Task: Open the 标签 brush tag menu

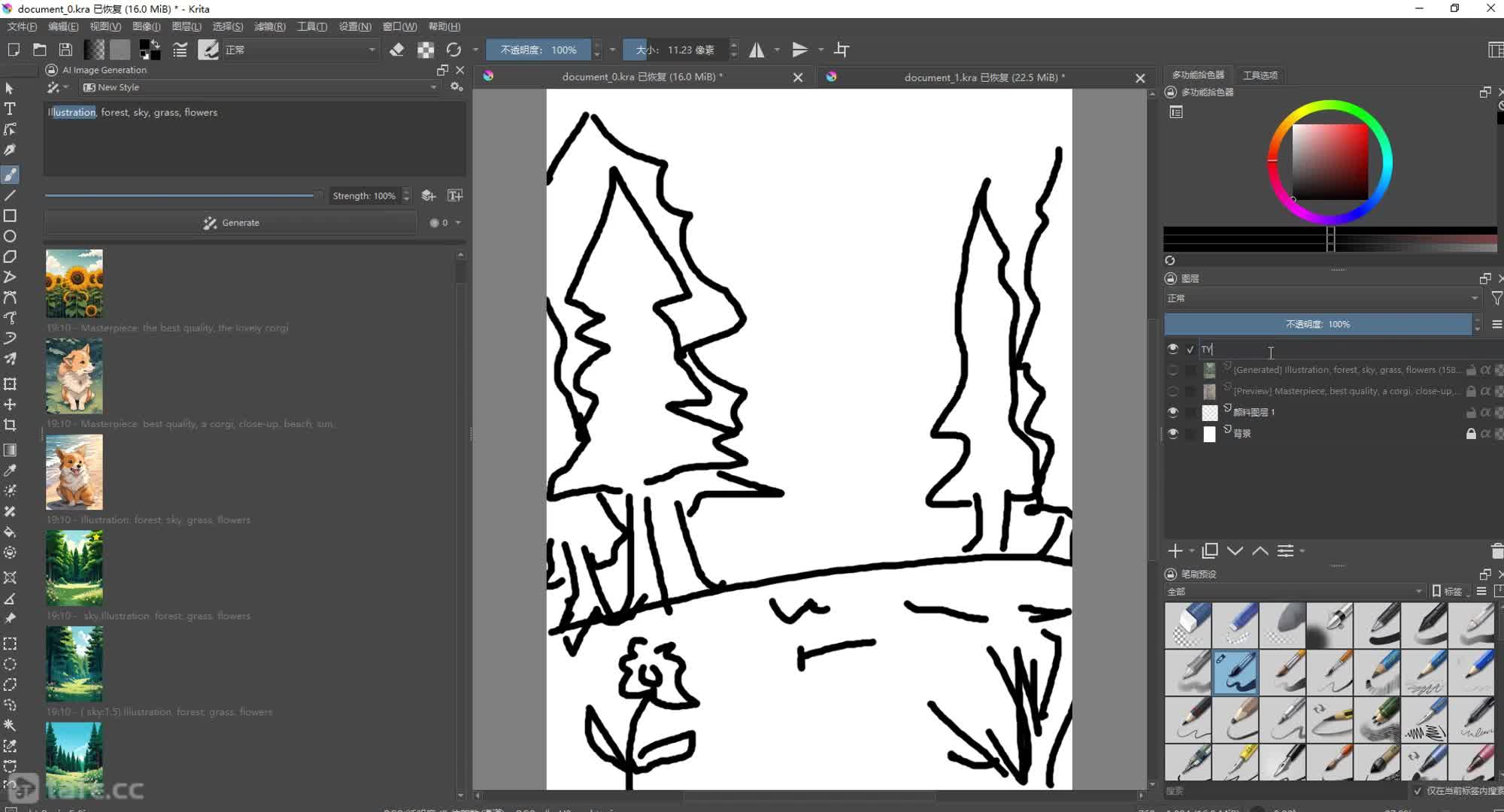Action: coord(1452,592)
